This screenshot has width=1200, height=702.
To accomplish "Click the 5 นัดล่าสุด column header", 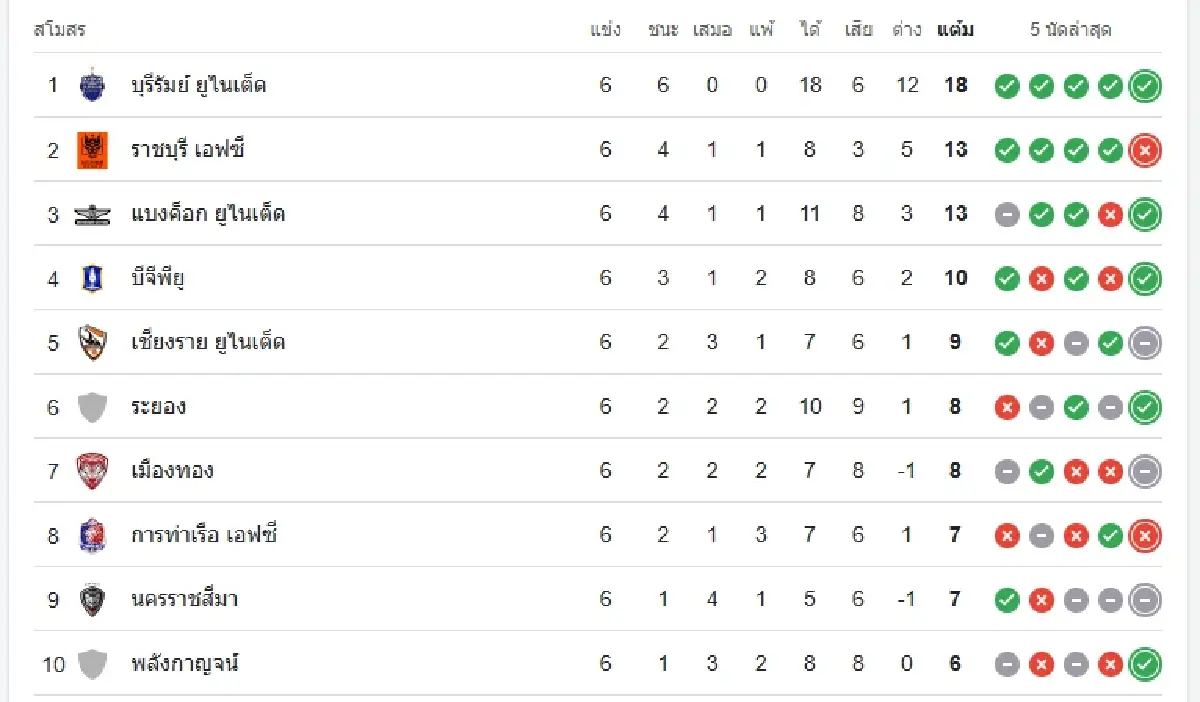I will point(1070,30).
